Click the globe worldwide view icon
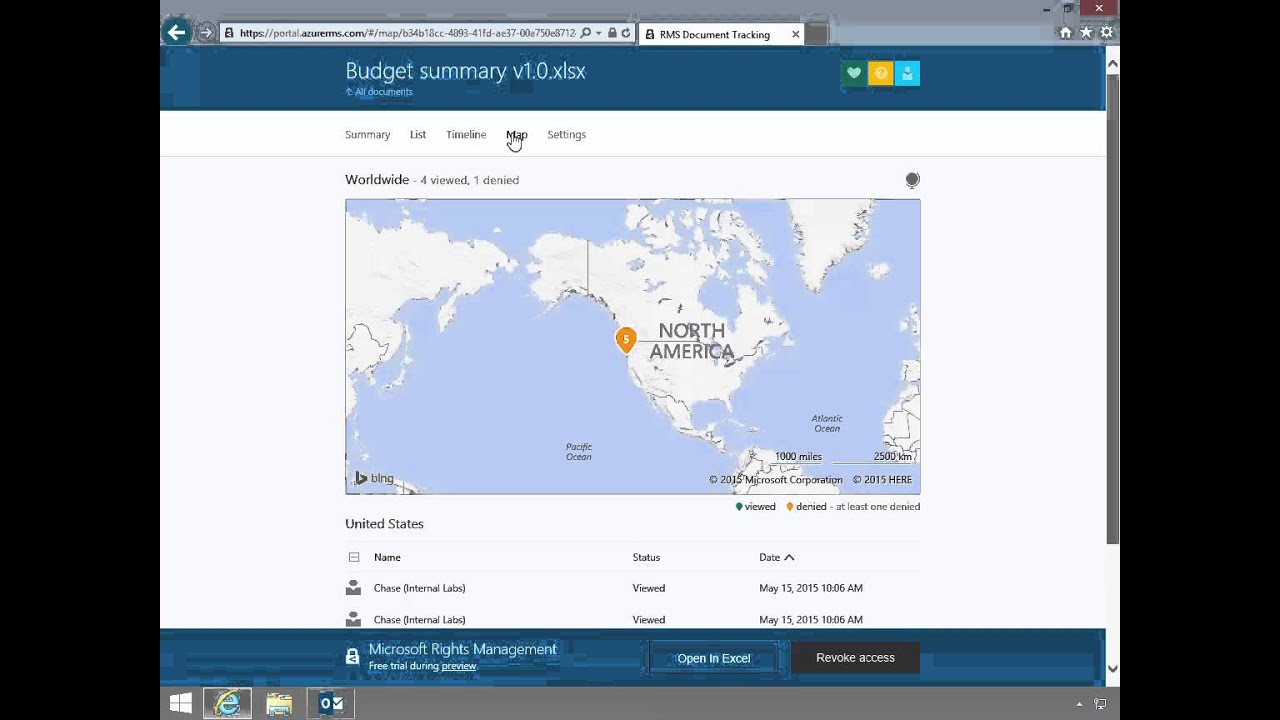This screenshot has height=720, width=1280. 912,180
